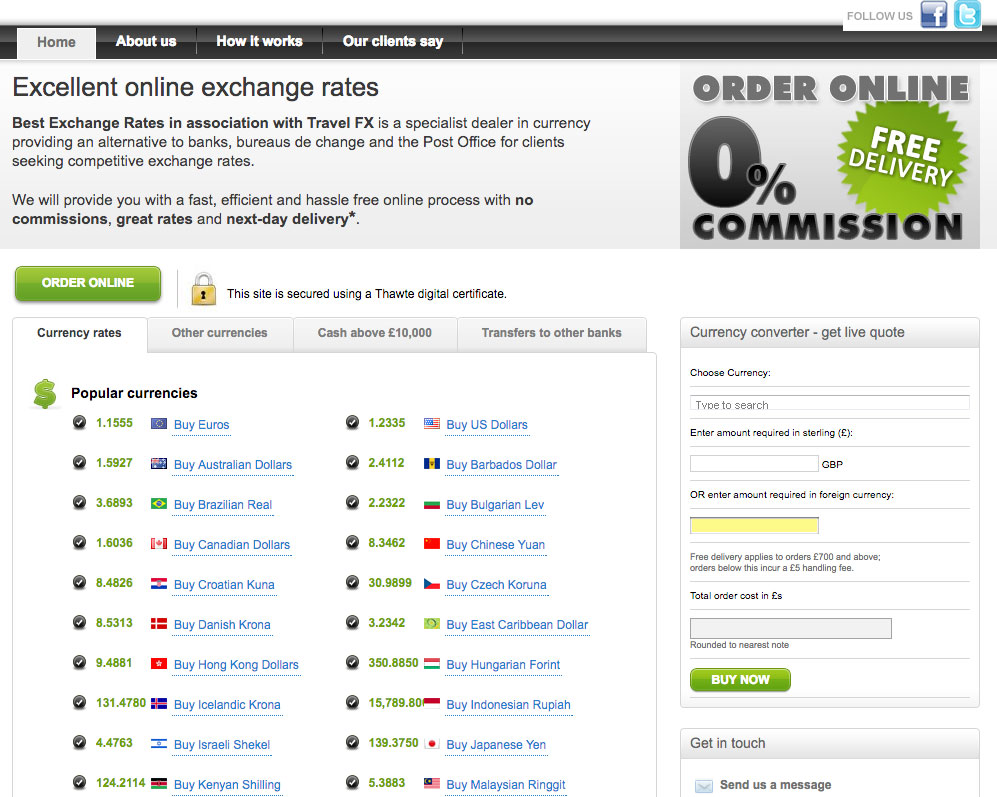Click the Israeli flag icon
The image size is (997, 797).
coord(159,744)
